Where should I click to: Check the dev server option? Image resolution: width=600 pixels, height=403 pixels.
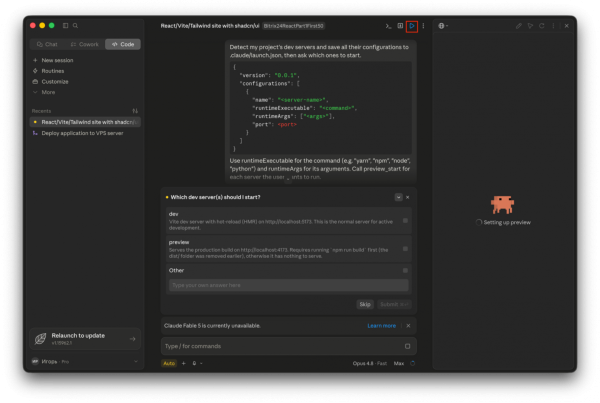405,221
